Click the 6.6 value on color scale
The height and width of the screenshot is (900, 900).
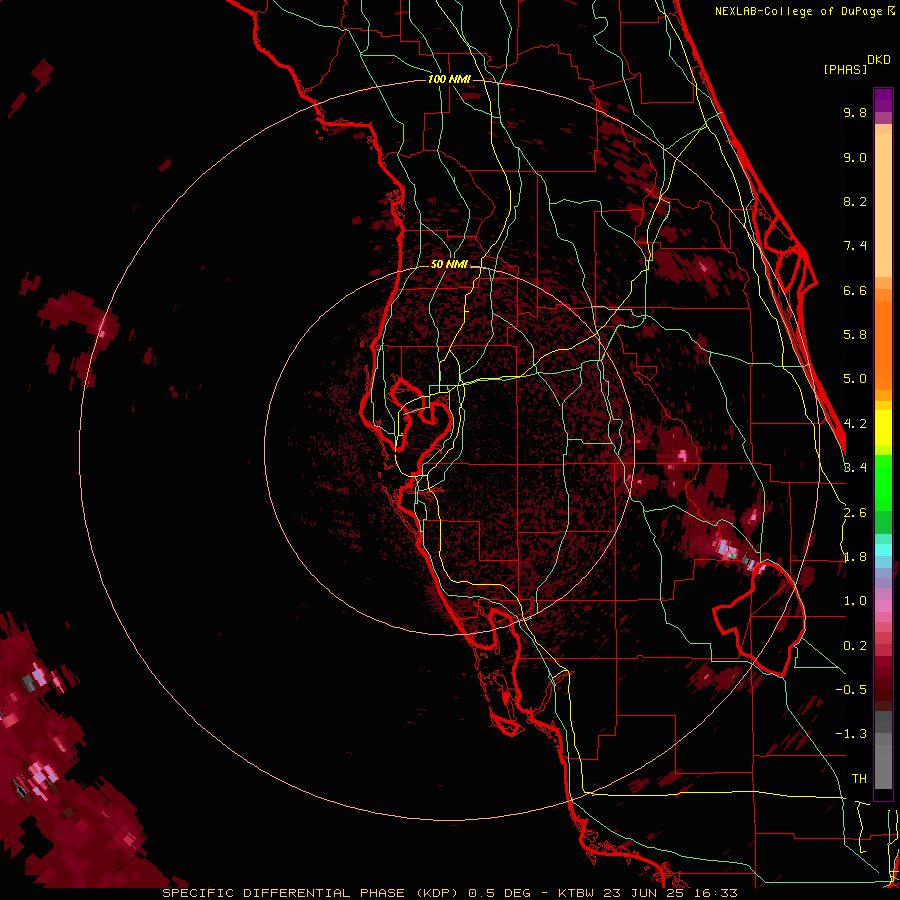(855, 290)
